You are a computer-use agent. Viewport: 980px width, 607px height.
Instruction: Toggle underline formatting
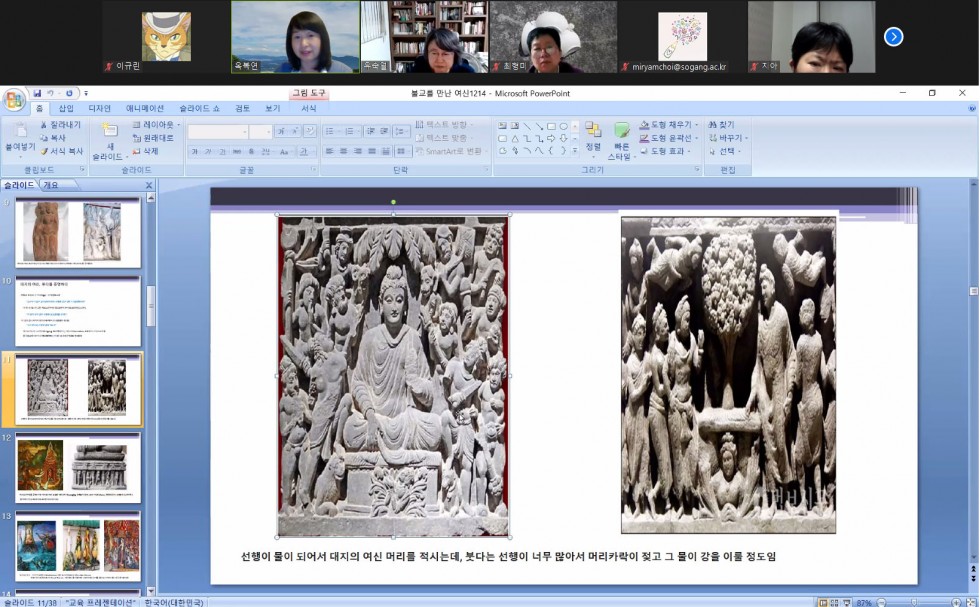[x=222, y=151]
